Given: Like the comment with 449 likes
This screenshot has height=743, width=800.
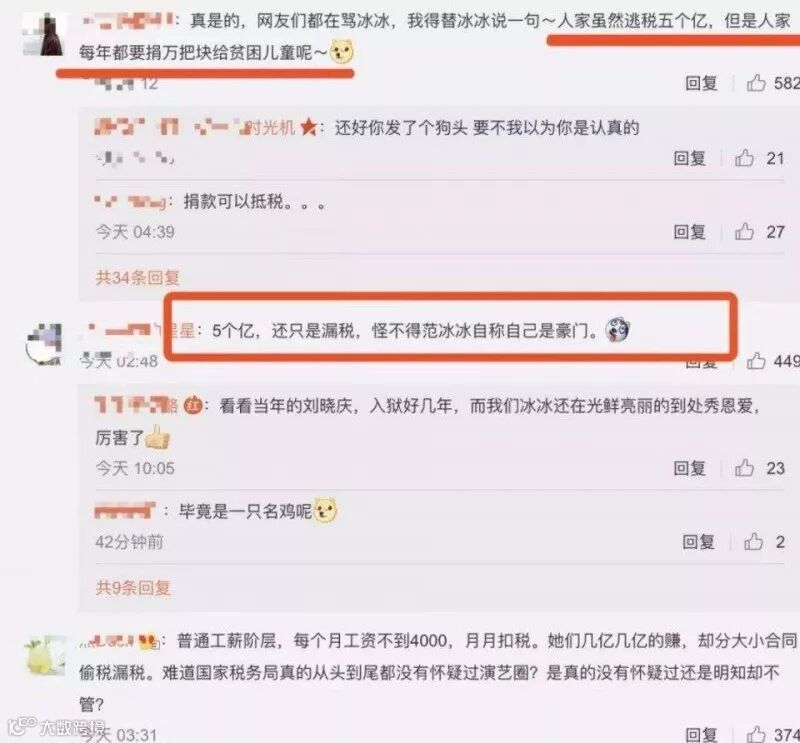Looking at the screenshot, I should pyautogui.click(x=756, y=361).
